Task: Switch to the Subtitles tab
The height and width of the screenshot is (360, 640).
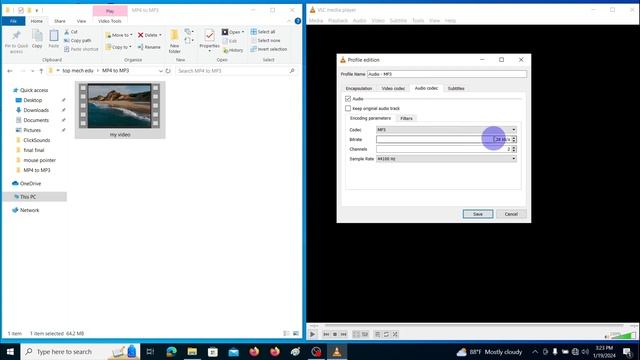Action: tap(456, 89)
